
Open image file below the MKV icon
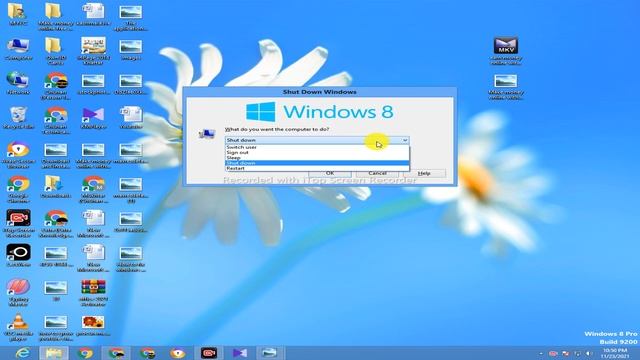pos(506,87)
